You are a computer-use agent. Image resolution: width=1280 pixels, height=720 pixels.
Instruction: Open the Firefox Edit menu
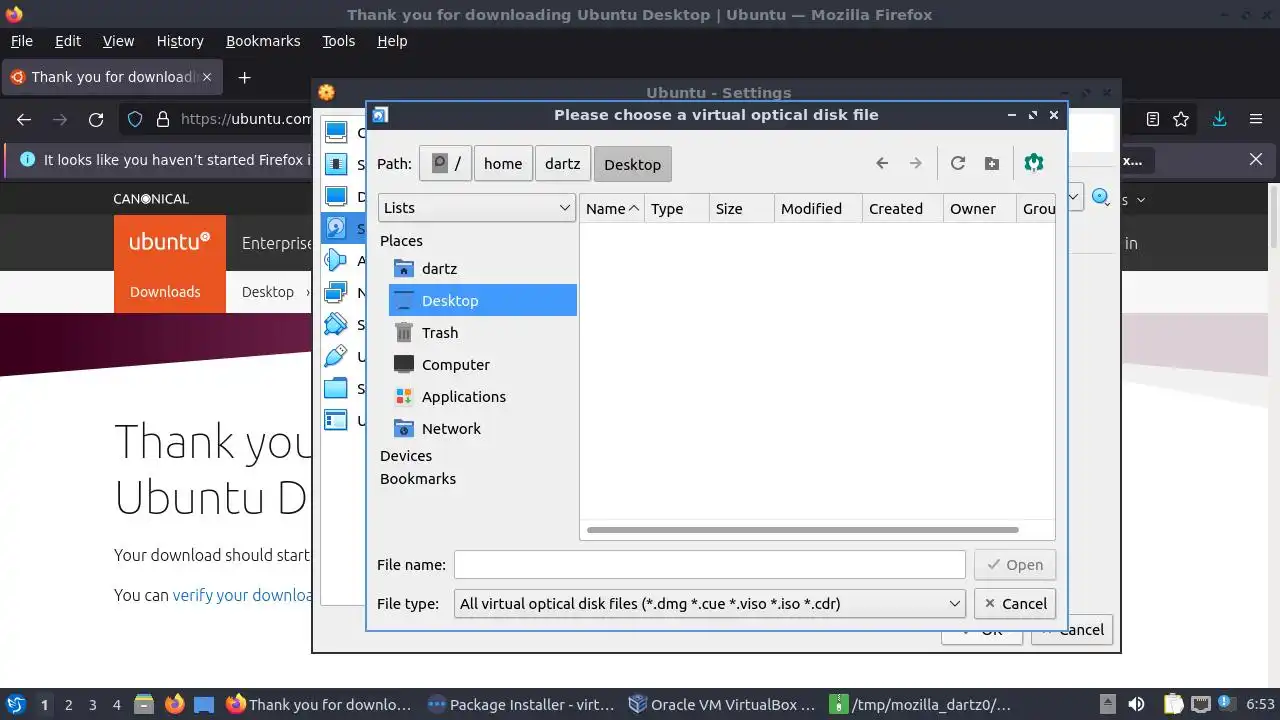tap(68, 41)
